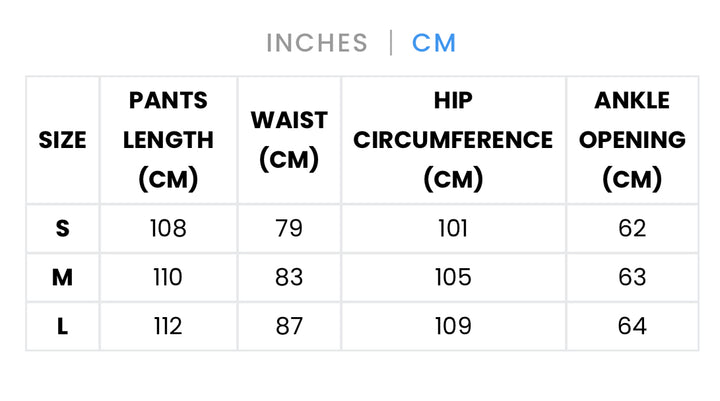
Task: Click the pants length value 110
Action: (x=168, y=277)
